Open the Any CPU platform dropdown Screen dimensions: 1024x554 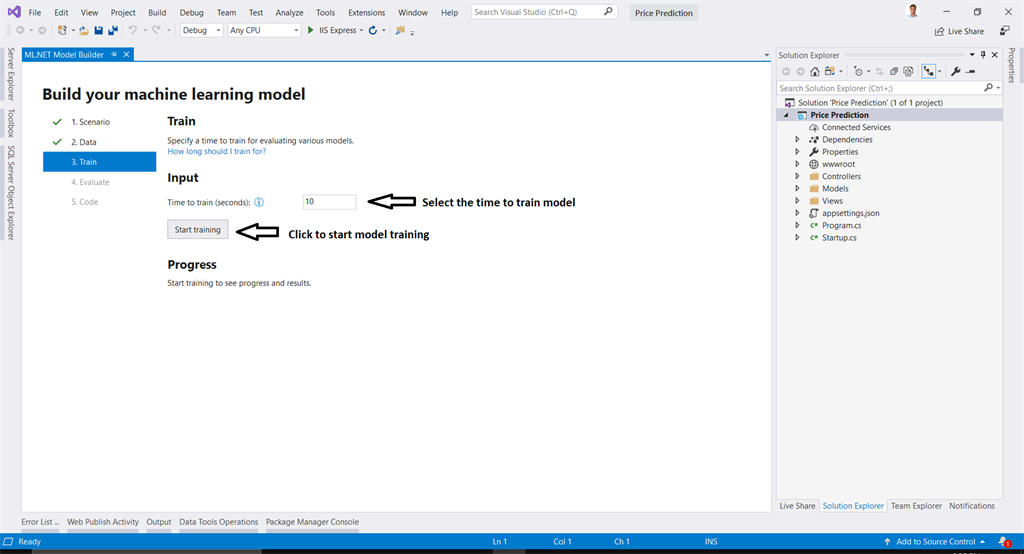[264, 30]
